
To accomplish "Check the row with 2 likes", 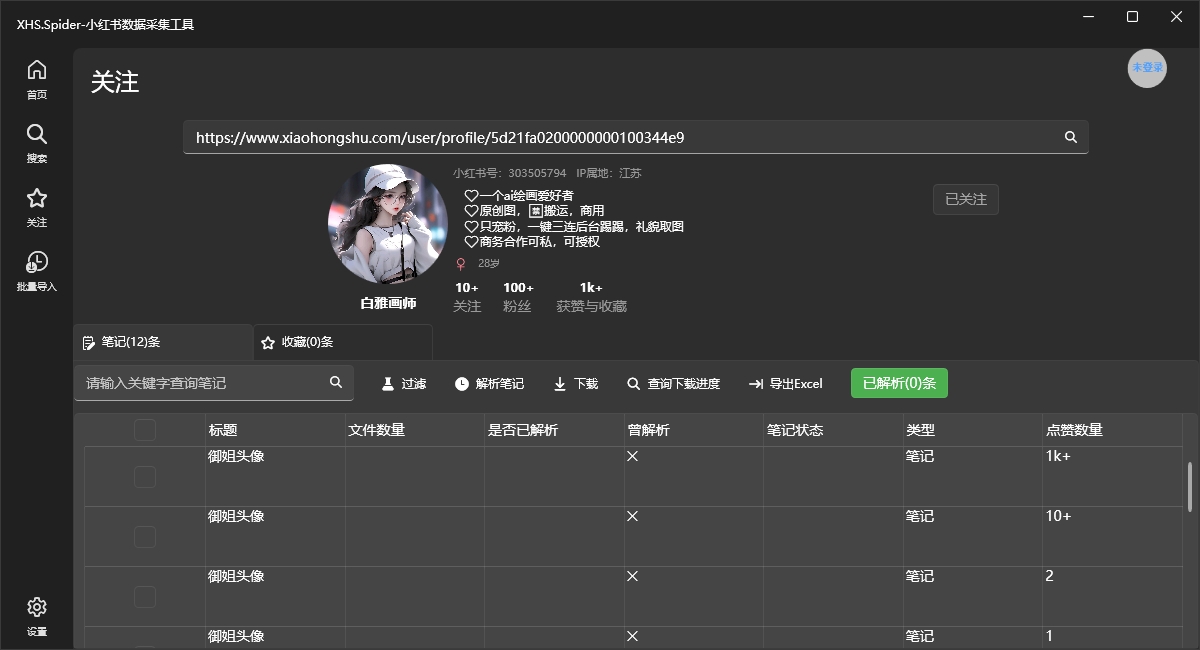I will [145, 597].
